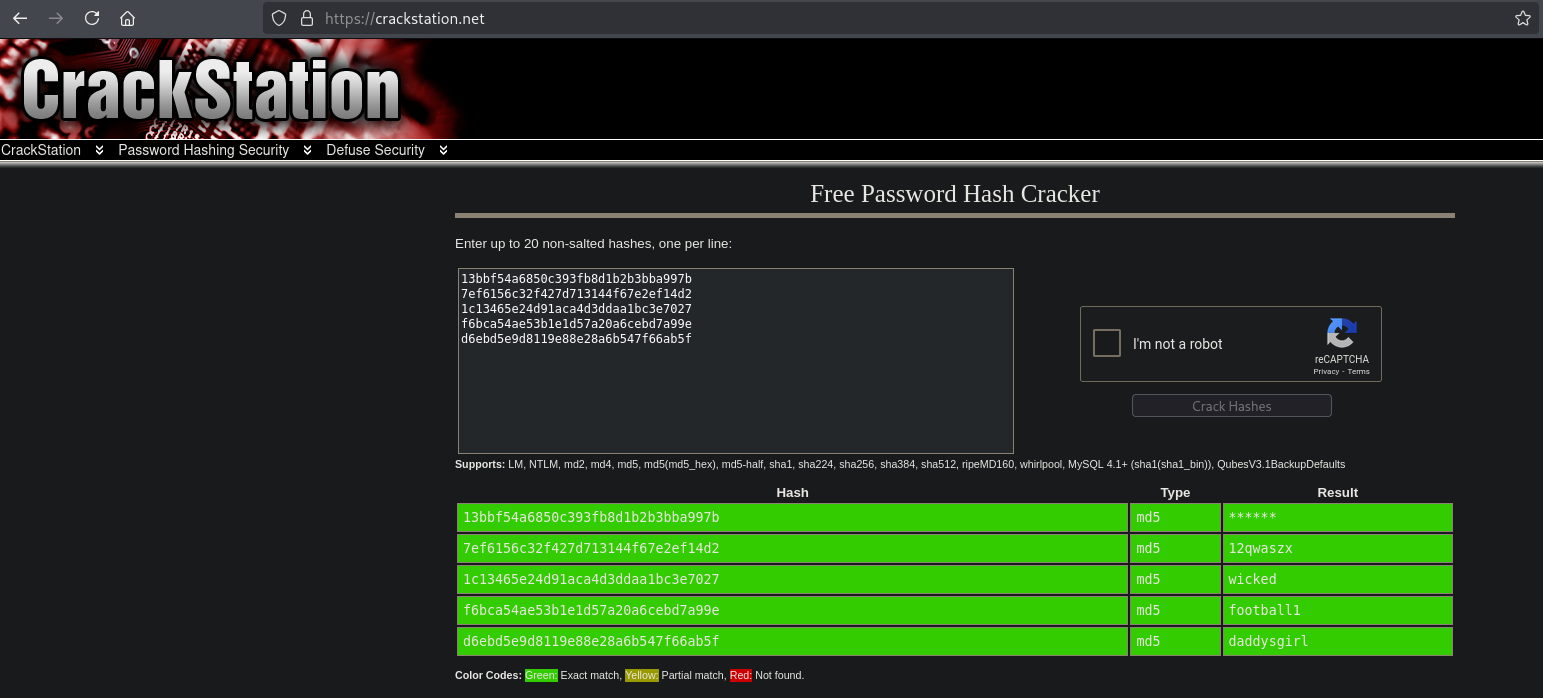Go to browser home page icon
The width and height of the screenshot is (1543, 698).
(x=127, y=18)
